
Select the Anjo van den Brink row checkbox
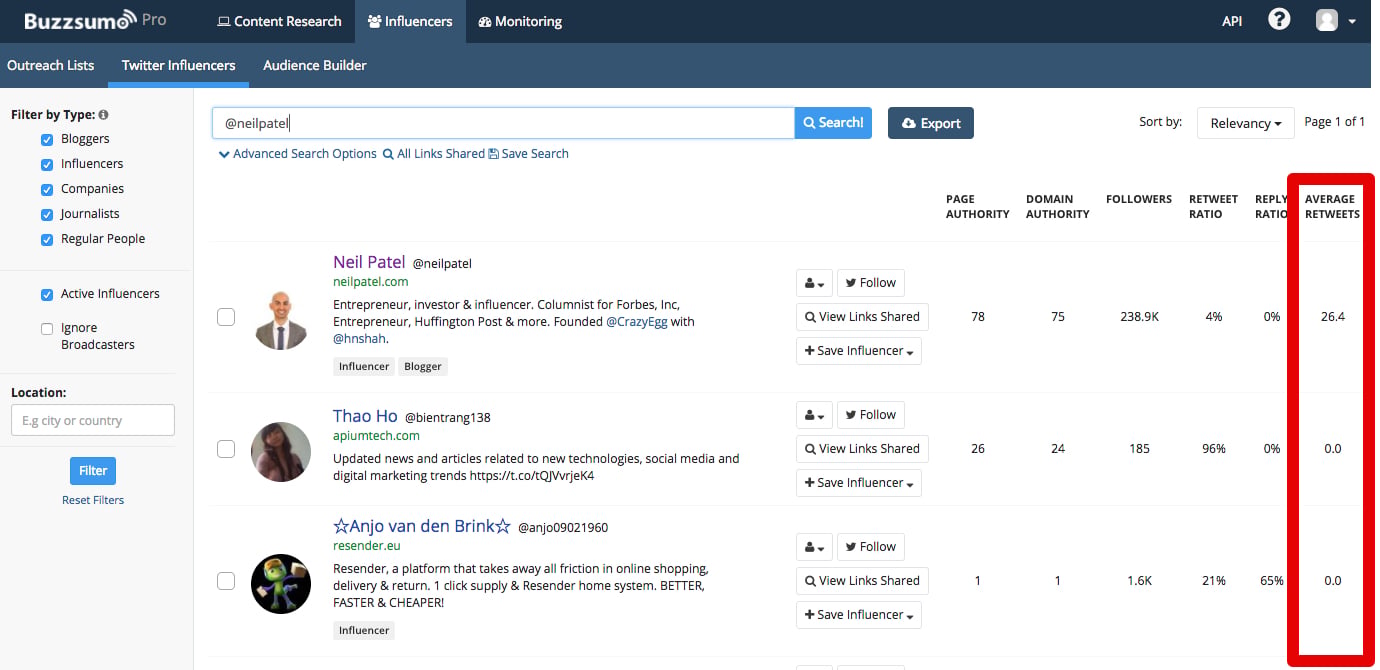226,581
